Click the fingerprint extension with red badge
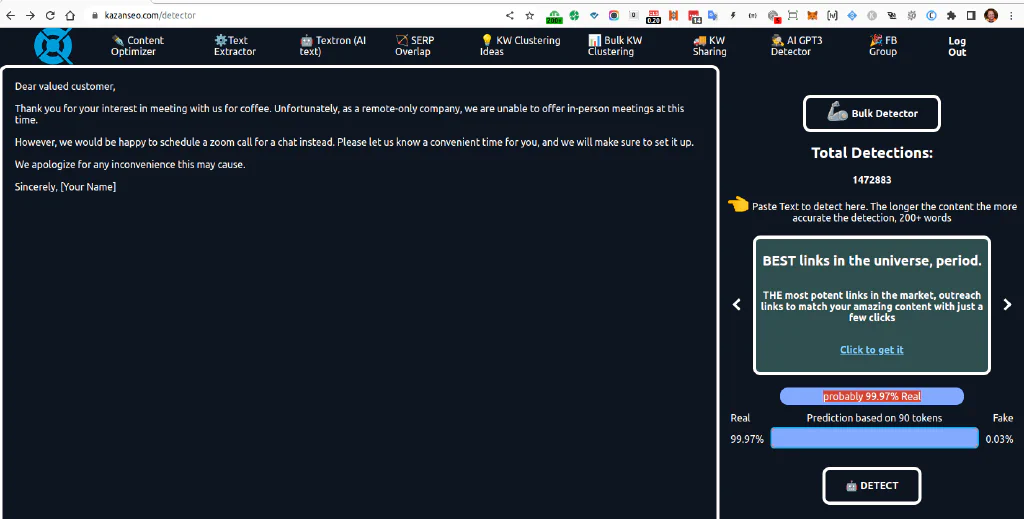 (773, 16)
